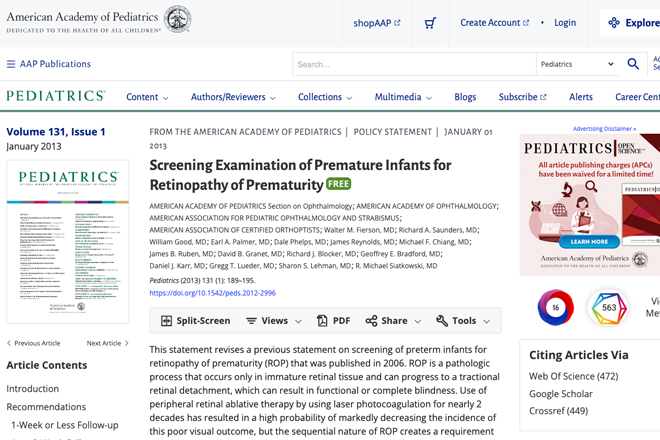660x440 pixels.
Task: Open the Blogs navigation link
Action: pyautogui.click(x=465, y=97)
